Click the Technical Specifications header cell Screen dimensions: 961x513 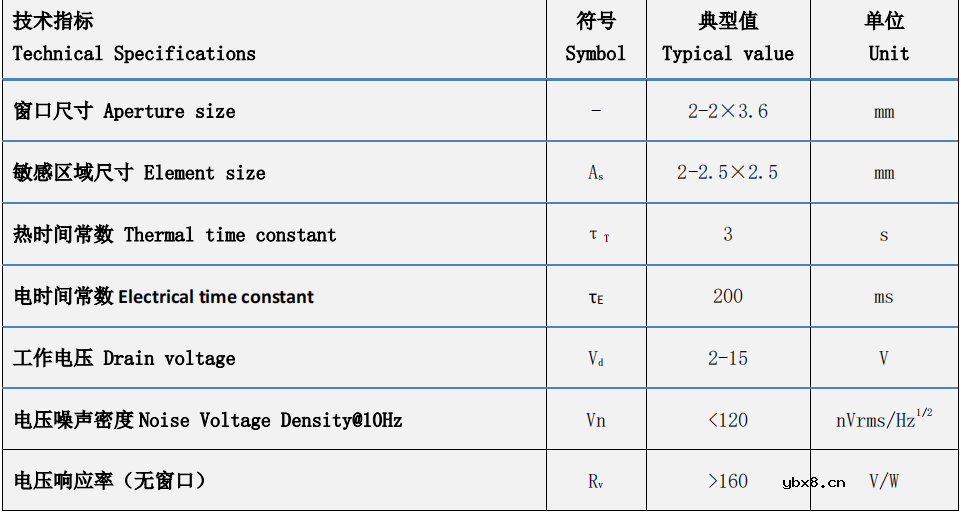[x=134, y=38]
